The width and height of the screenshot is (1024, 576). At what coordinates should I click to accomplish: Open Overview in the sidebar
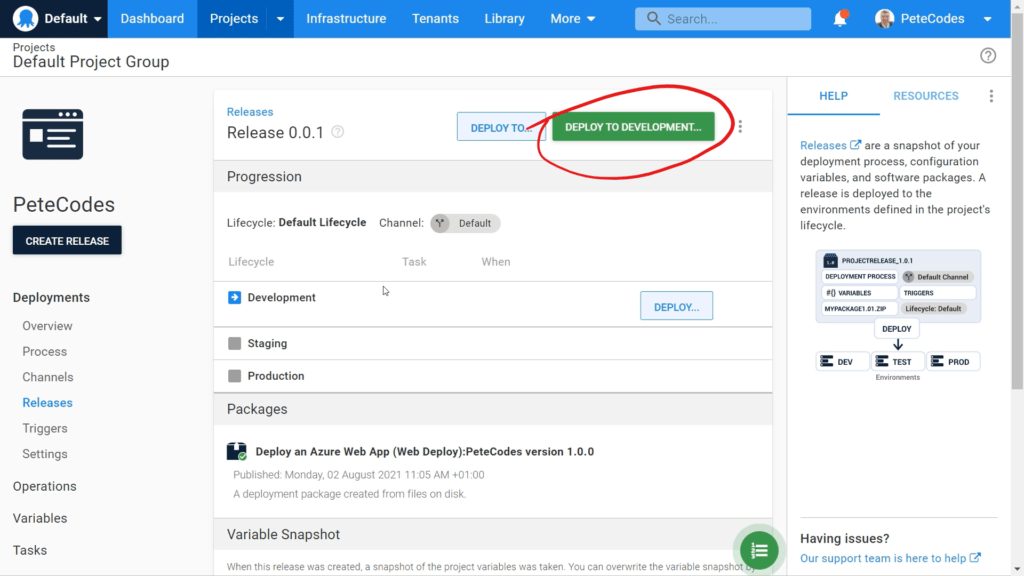[x=47, y=326]
